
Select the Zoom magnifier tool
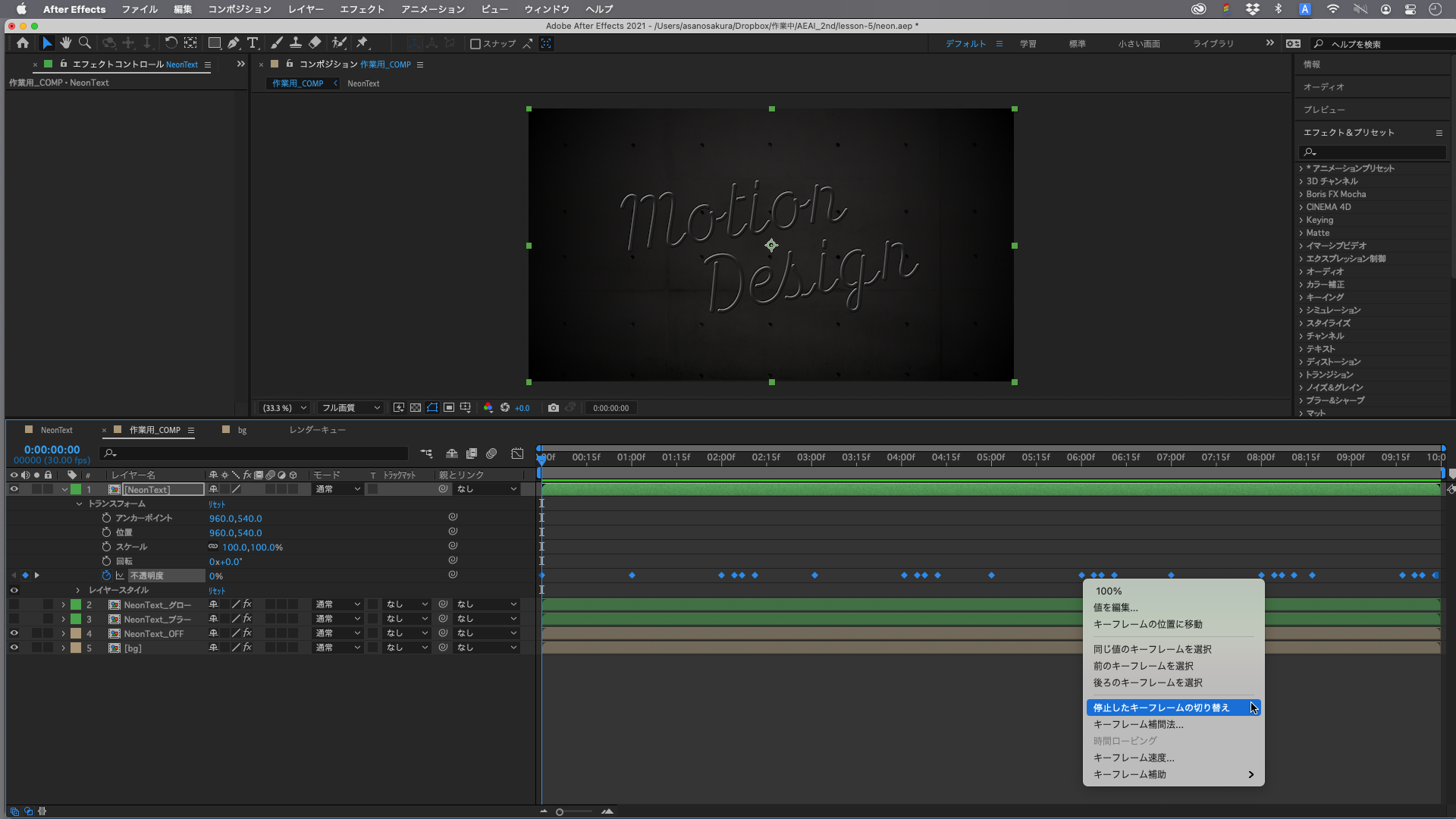[85, 43]
